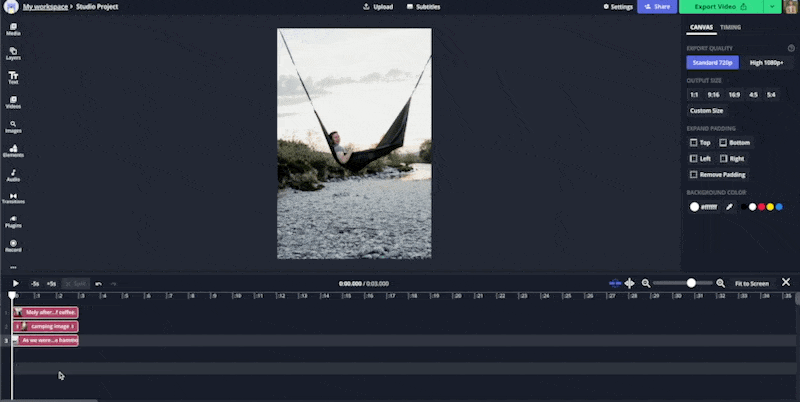Viewport: 800px width, 402px height.
Task: Select the 'camping image' timeline clip
Action: 46,326
